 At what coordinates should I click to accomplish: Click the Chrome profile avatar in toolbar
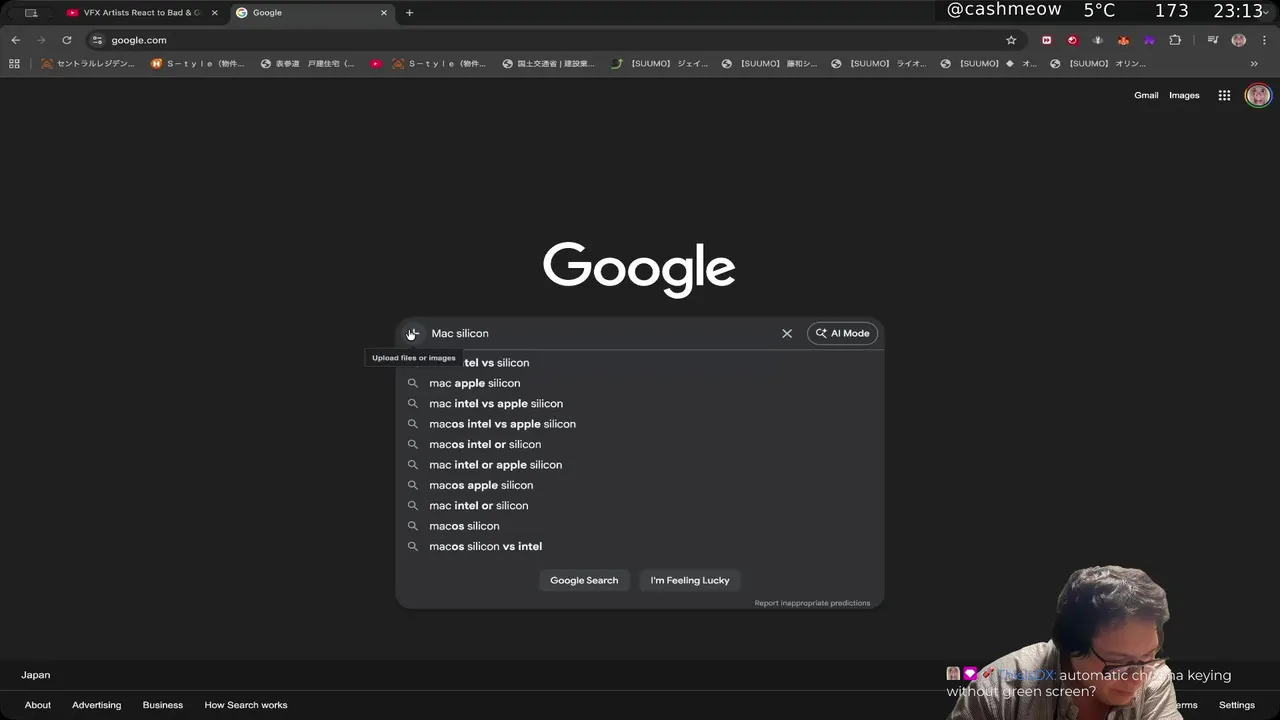tap(1239, 40)
